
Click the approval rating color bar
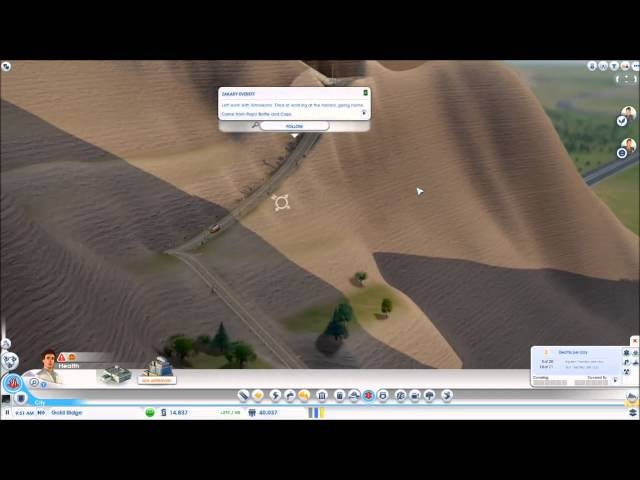point(316,412)
